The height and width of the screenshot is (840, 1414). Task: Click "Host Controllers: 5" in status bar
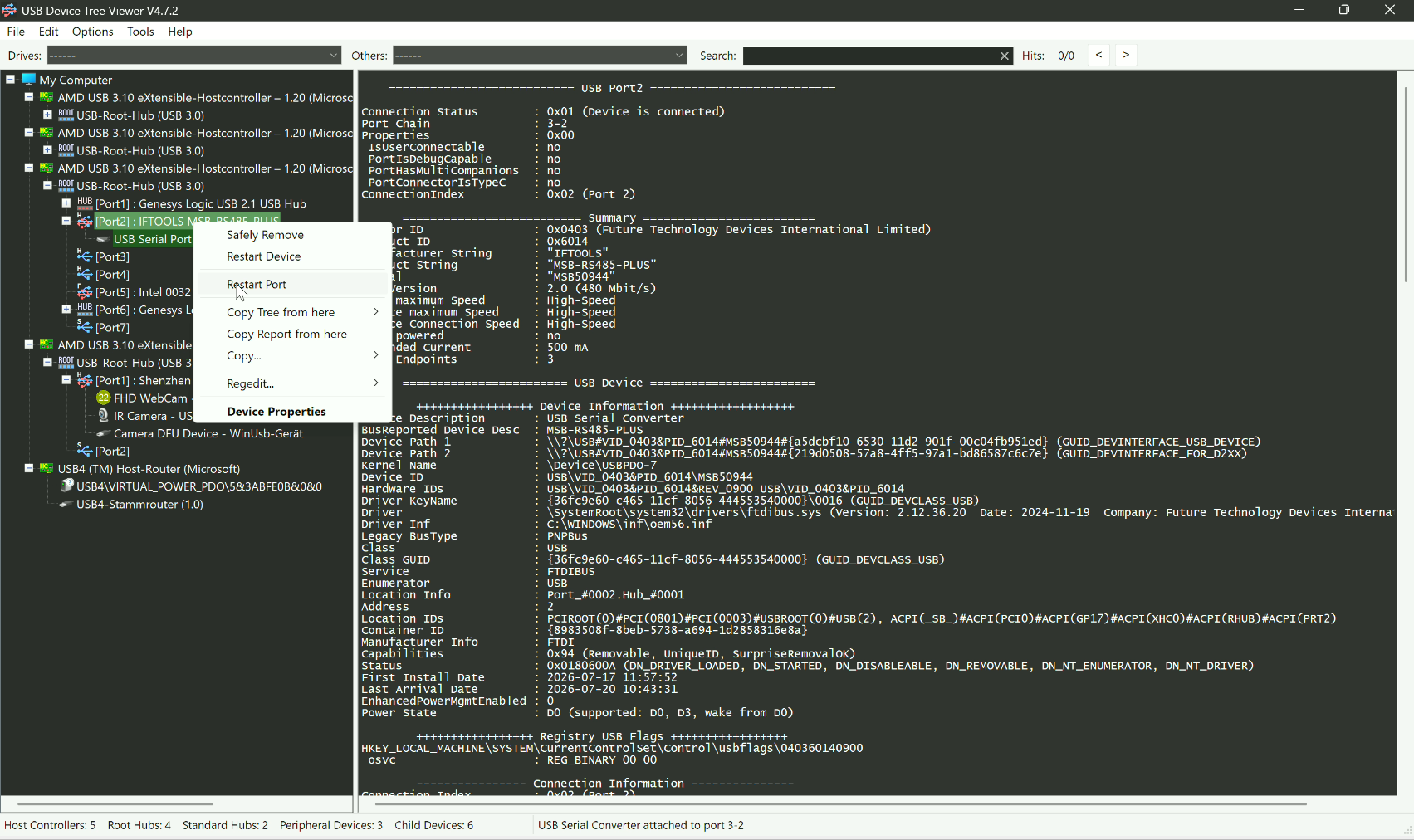(x=50, y=825)
